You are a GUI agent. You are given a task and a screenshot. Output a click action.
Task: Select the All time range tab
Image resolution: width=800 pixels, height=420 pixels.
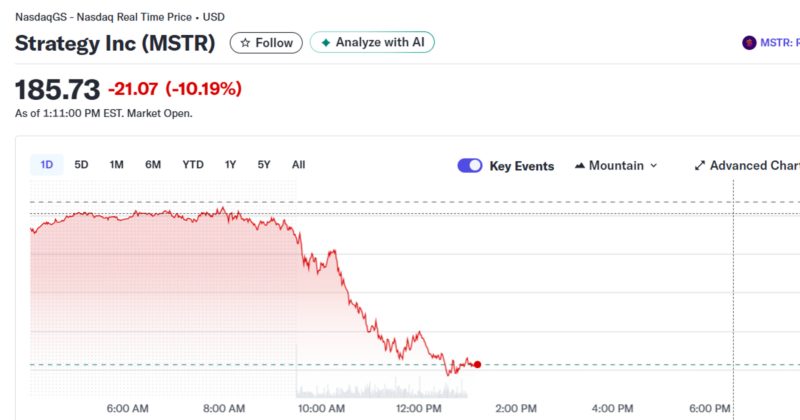point(298,165)
